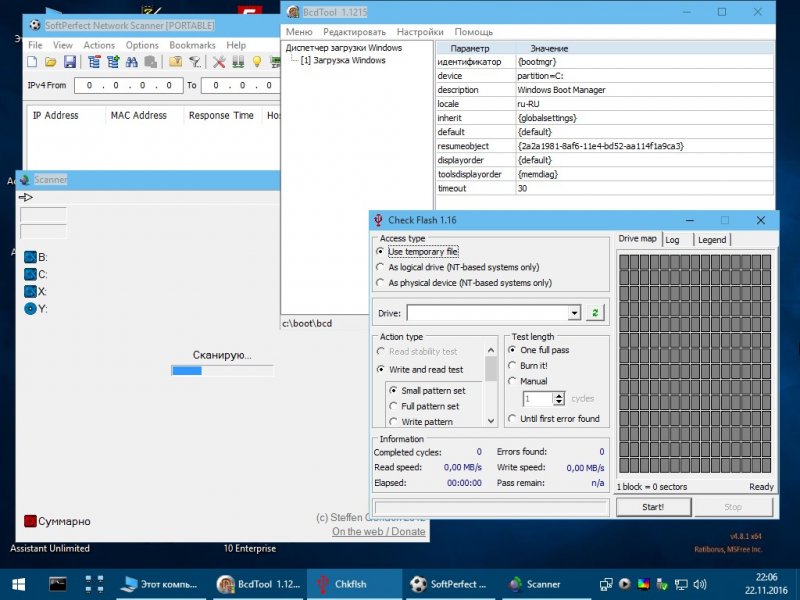This screenshot has height=600, width=800.
Task: Open the Настройки menu in BcdTool
Action: click(420, 32)
